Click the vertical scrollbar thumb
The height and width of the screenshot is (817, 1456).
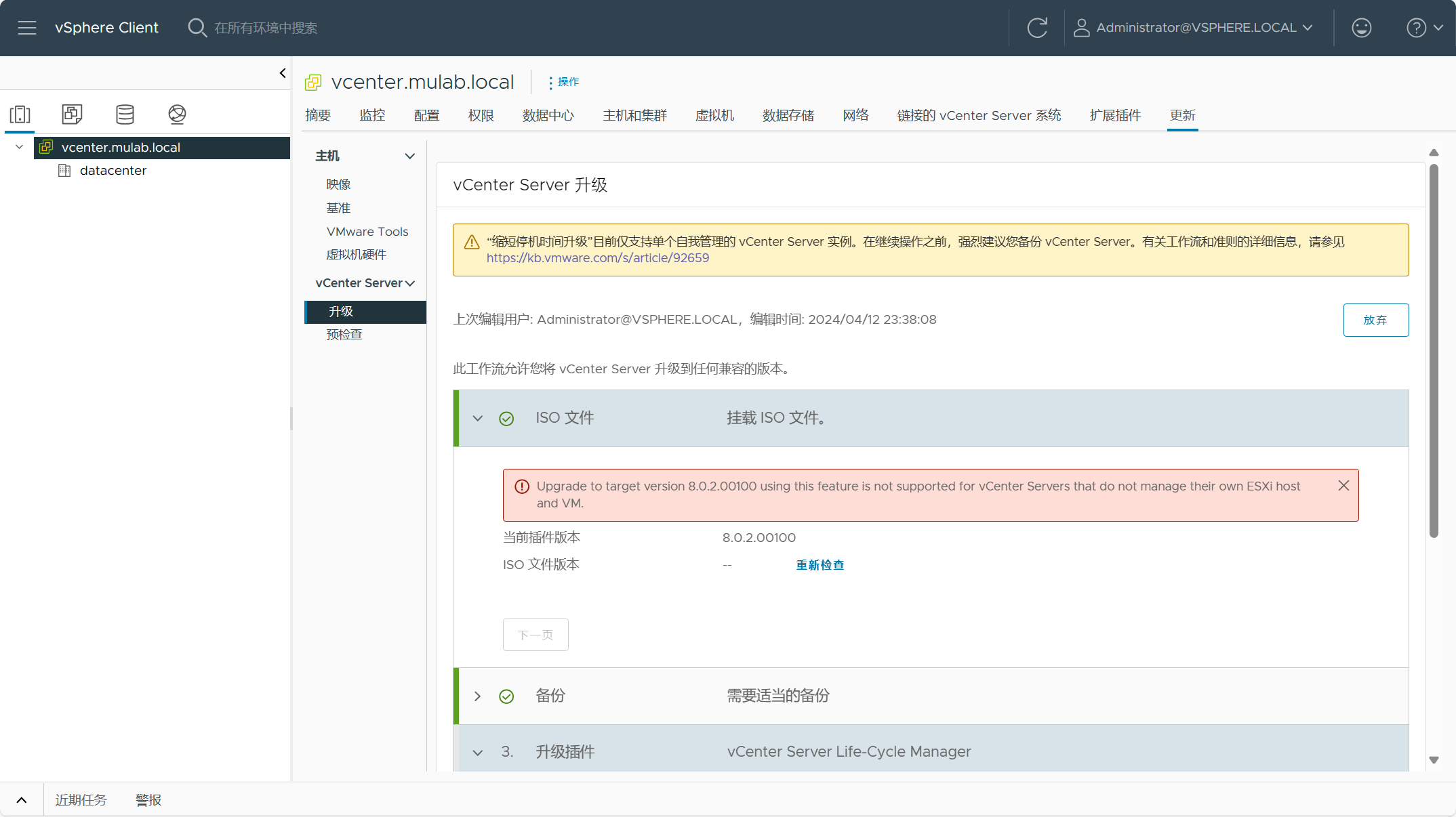(x=1434, y=351)
